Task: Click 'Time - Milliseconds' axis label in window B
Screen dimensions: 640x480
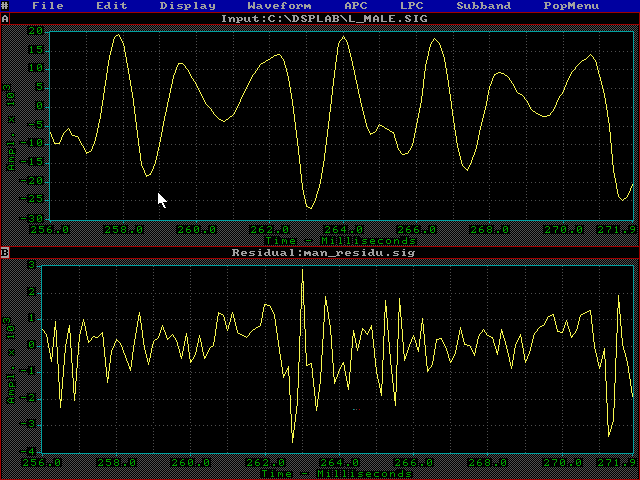Action: [x=336, y=474]
